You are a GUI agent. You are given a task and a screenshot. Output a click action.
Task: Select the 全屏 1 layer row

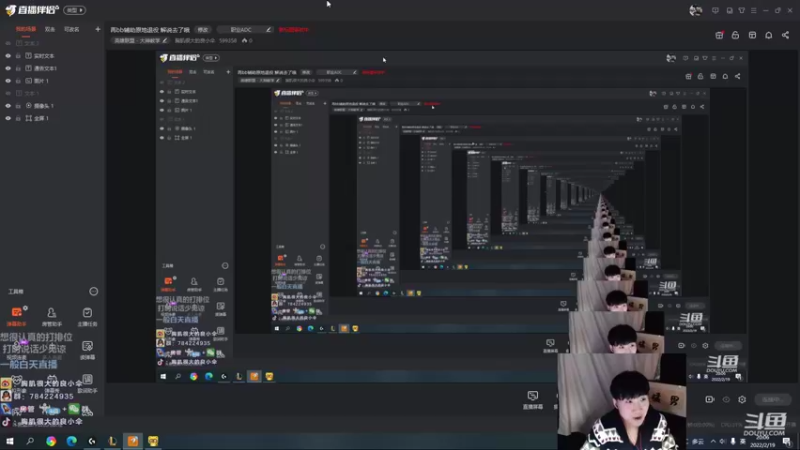pyautogui.click(x=52, y=118)
